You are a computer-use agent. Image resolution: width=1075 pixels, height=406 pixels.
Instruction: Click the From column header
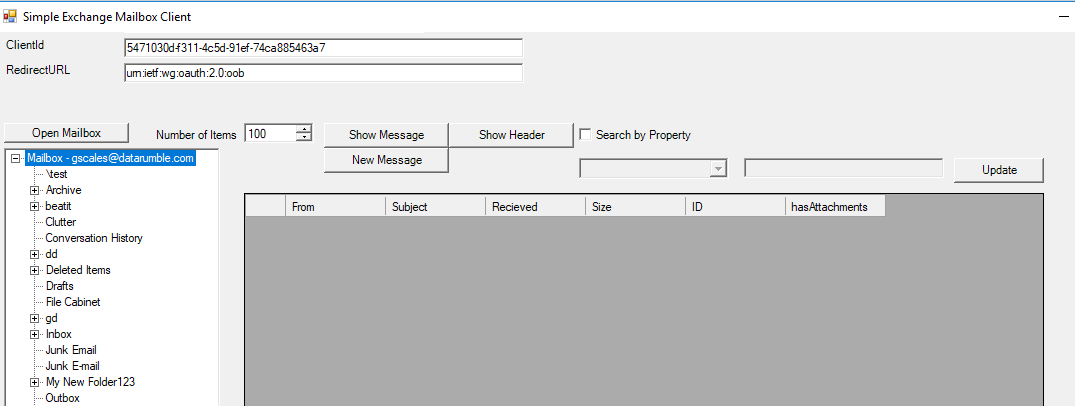[x=335, y=206]
